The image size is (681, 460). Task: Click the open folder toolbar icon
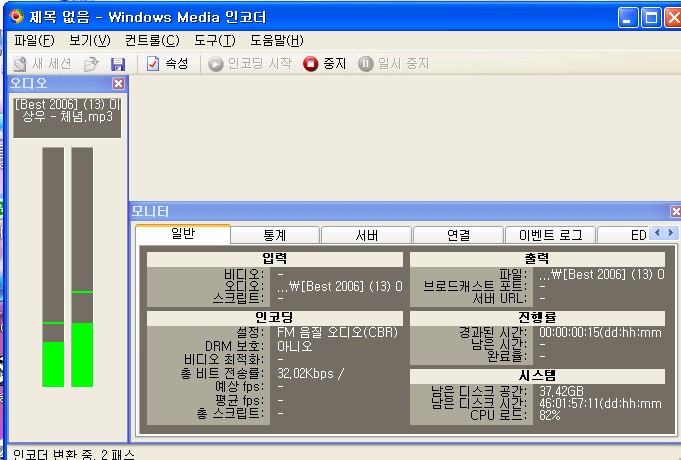(x=91, y=64)
